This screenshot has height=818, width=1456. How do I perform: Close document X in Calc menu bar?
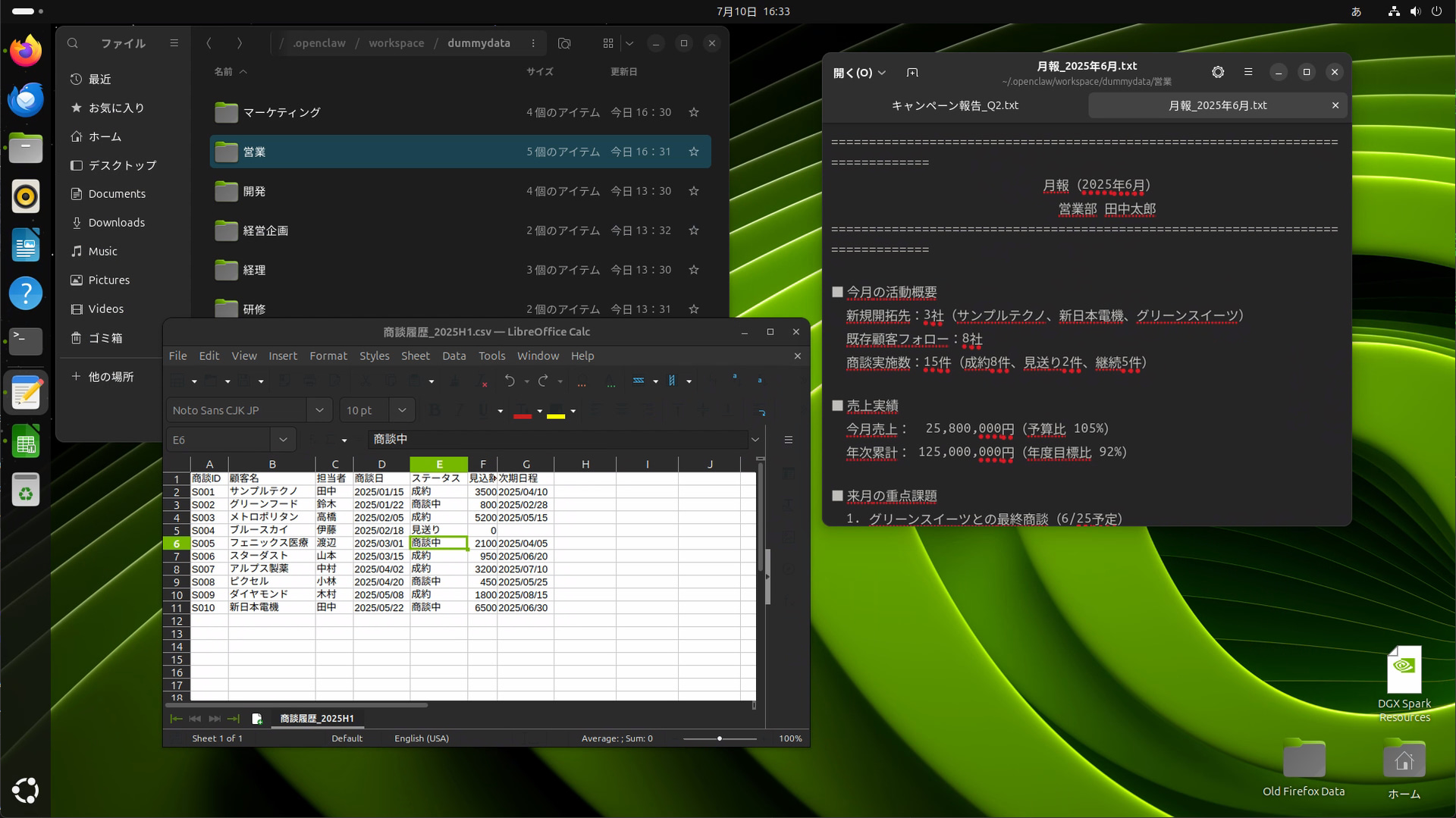[797, 356]
